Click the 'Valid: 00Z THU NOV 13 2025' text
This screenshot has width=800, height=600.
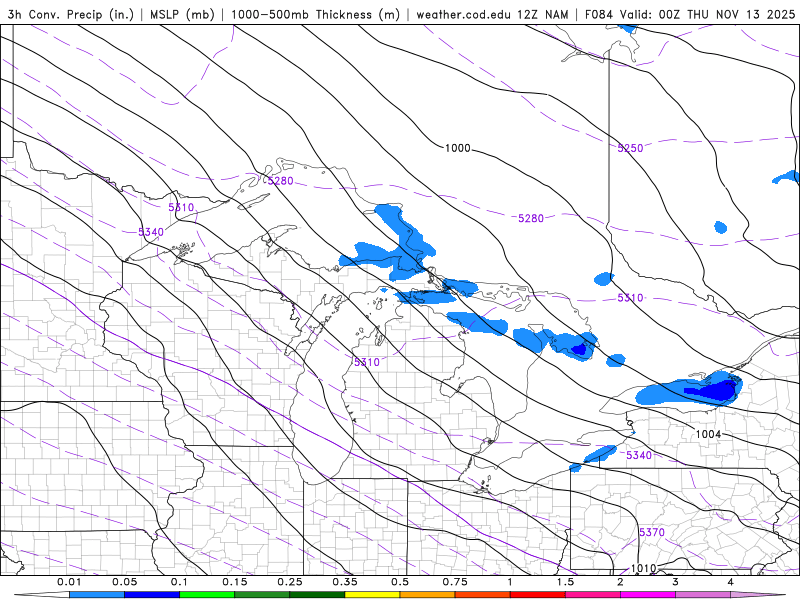tap(707, 14)
